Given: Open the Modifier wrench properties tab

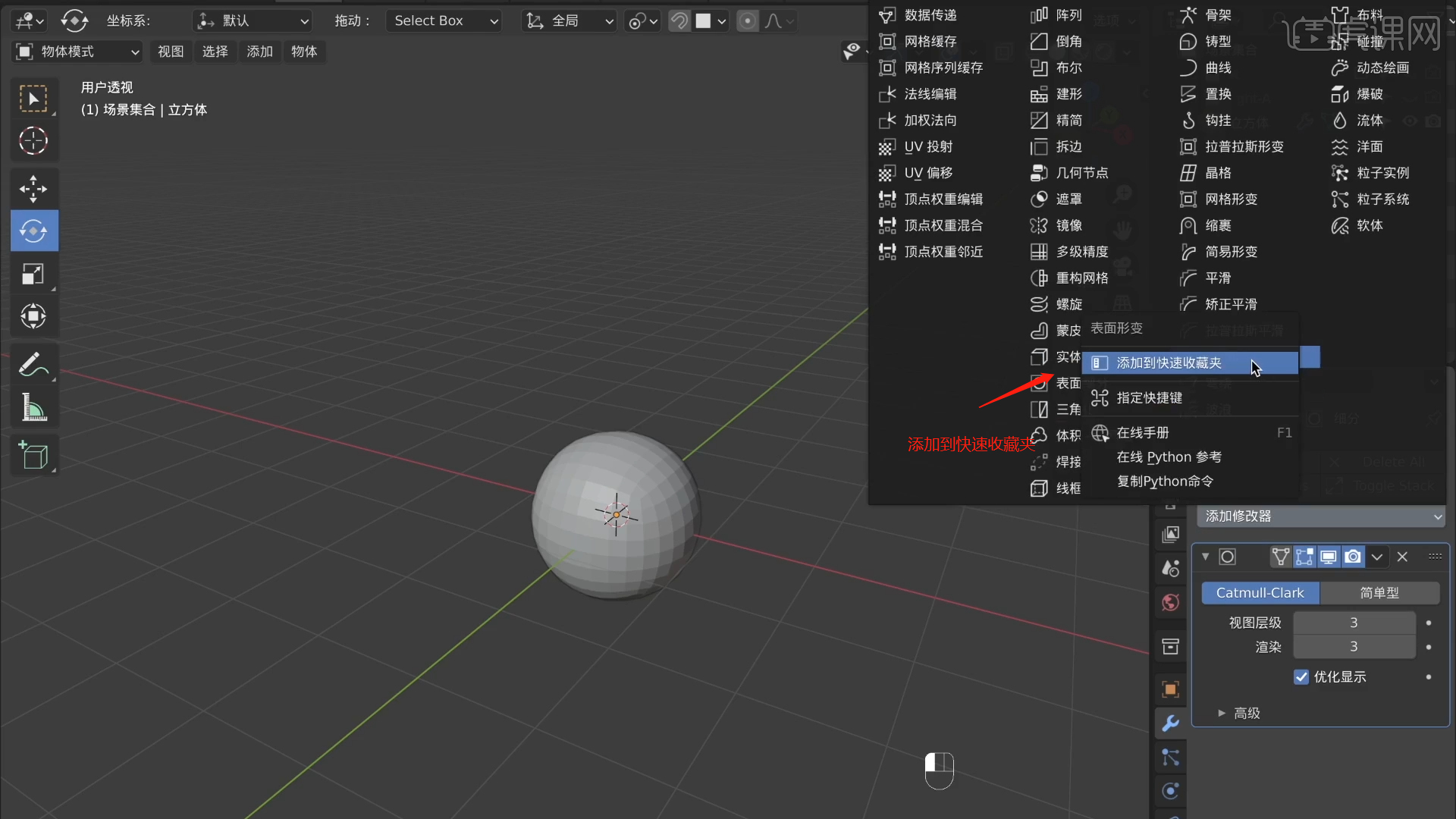Looking at the screenshot, I should pos(1170,723).
